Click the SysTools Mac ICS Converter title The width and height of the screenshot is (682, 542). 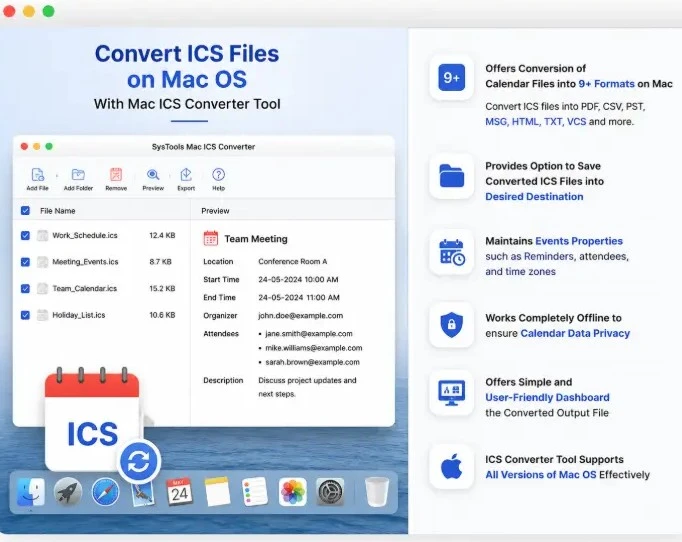click(203, 147)
